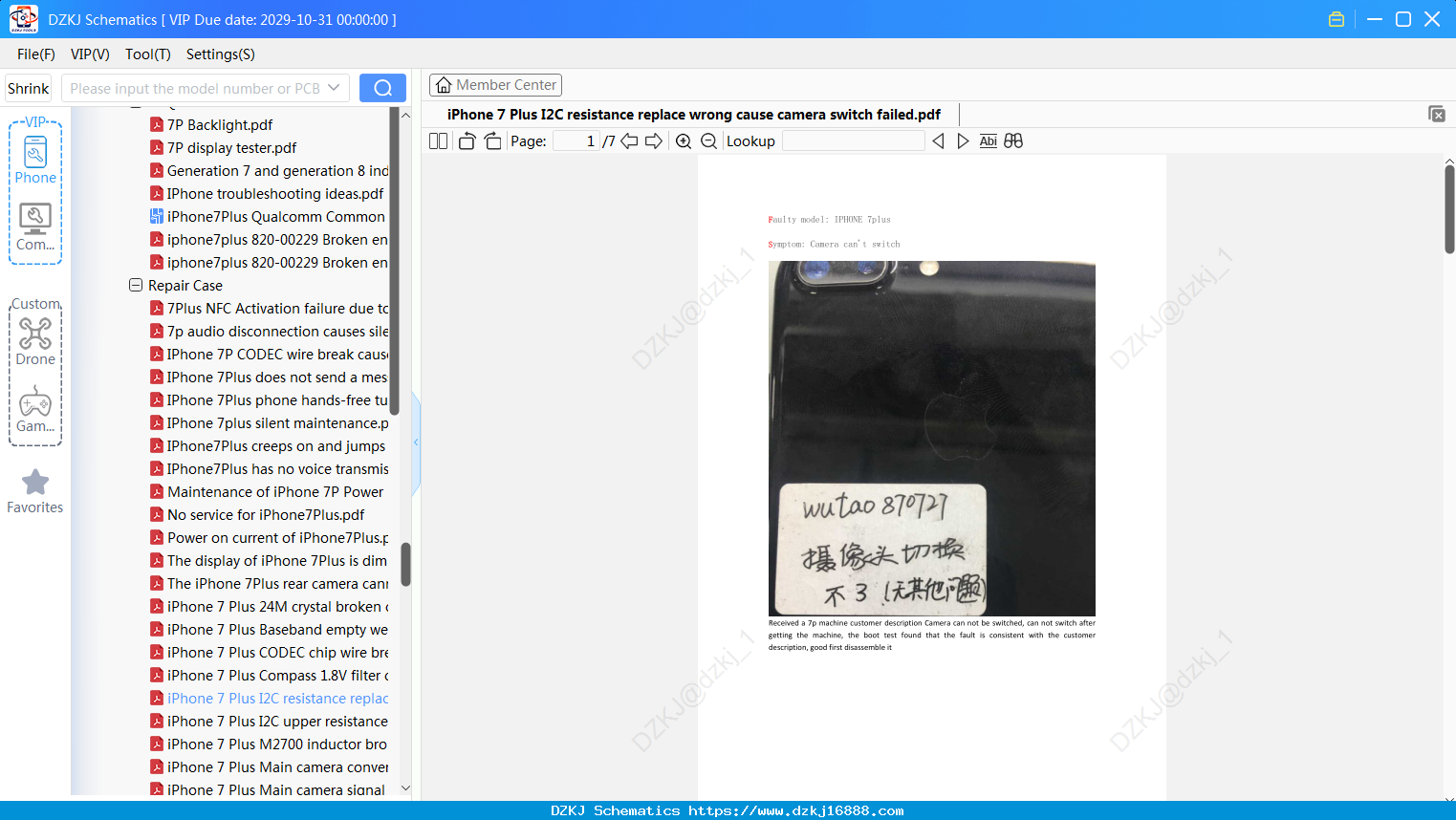Open the Computer category in VIP sidebar

pos(35,227)
